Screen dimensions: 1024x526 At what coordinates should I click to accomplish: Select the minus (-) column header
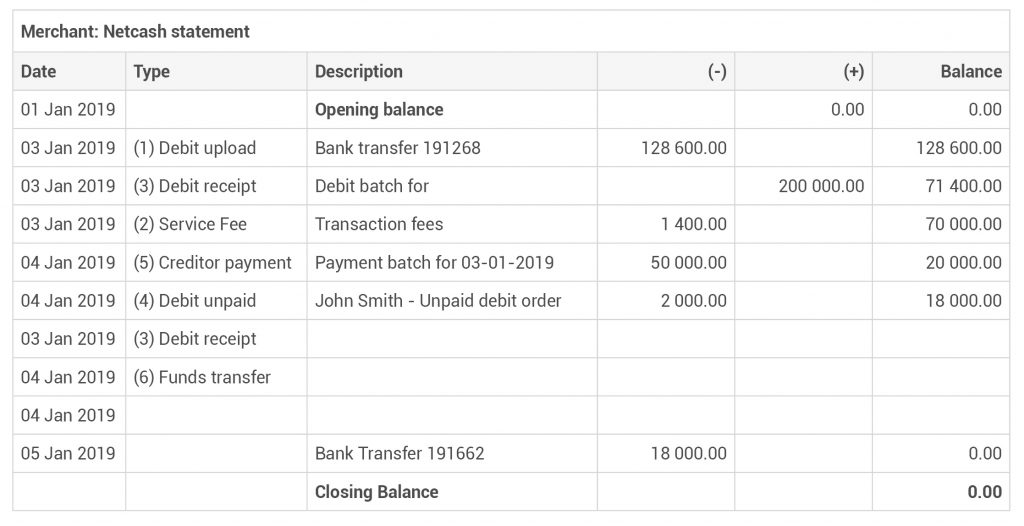(717, 72)
